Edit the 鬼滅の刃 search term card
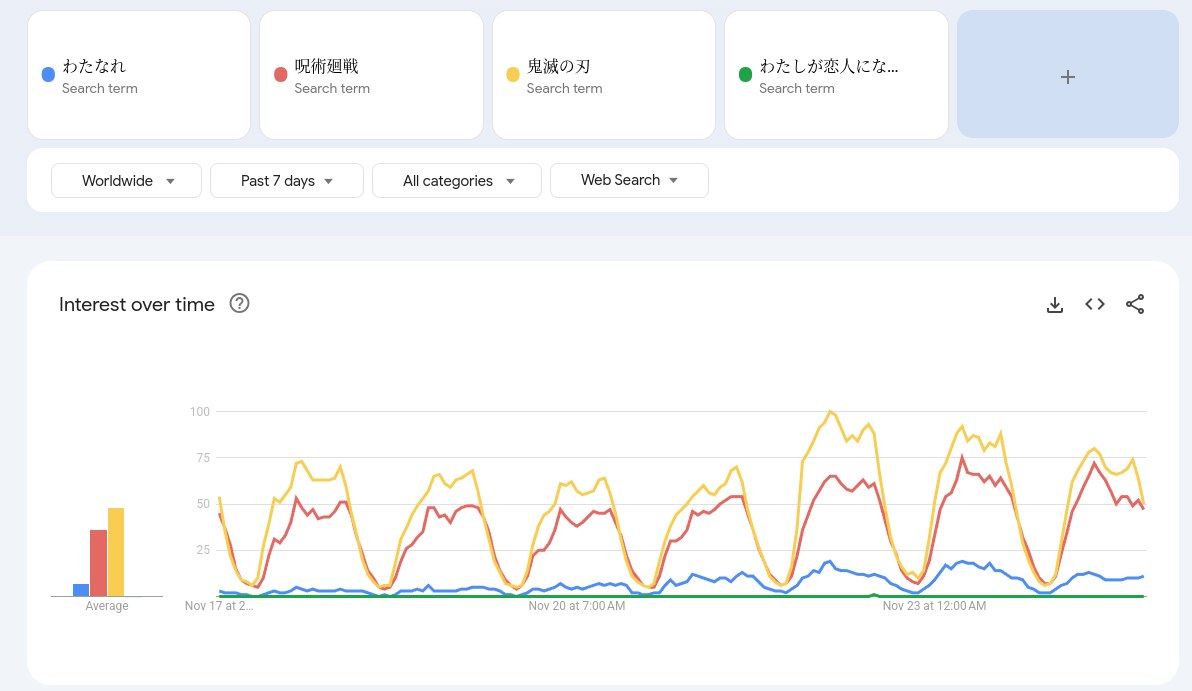The height and width of the screenshot is (691, 1192). coord(604,74)
